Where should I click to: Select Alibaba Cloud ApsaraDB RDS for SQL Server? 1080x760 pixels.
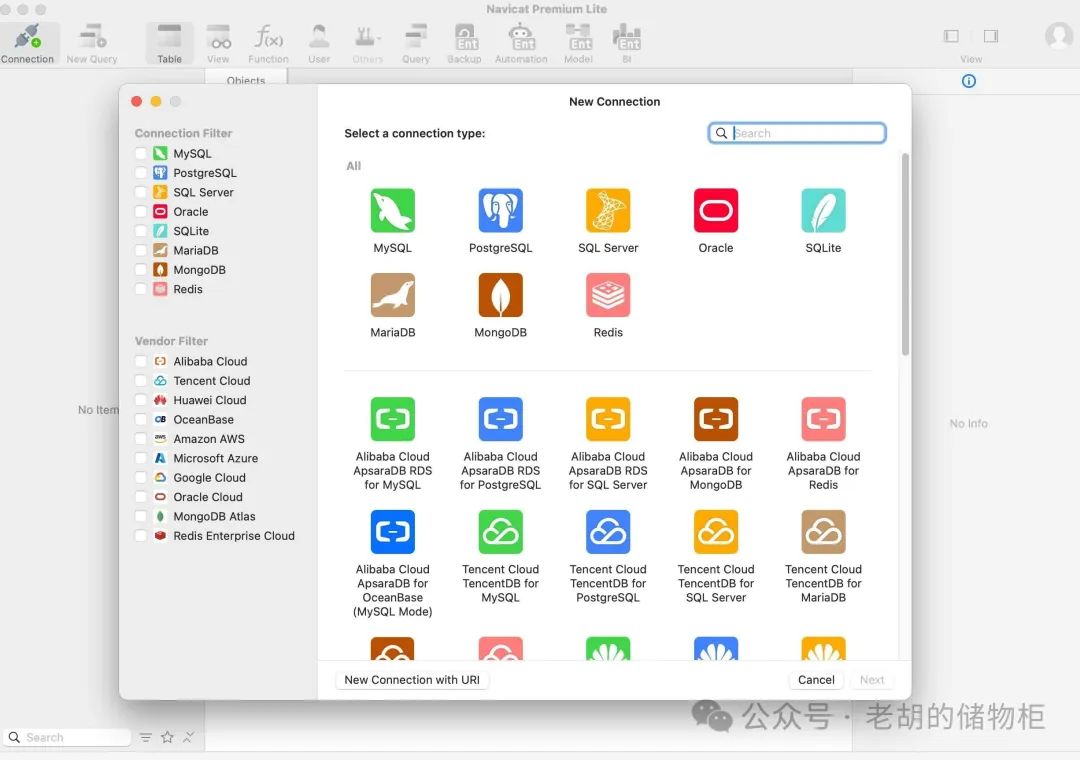608,419
